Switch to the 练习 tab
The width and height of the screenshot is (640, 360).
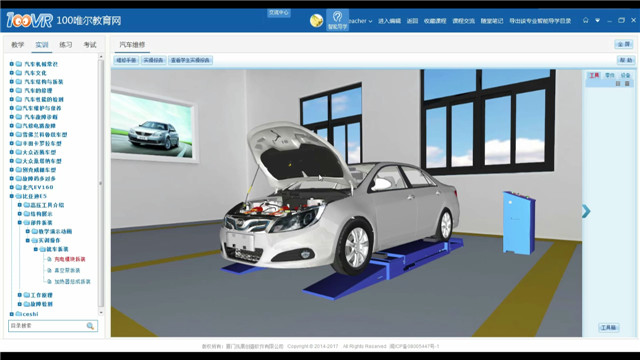pyautogui.click(x=66, y=44)
